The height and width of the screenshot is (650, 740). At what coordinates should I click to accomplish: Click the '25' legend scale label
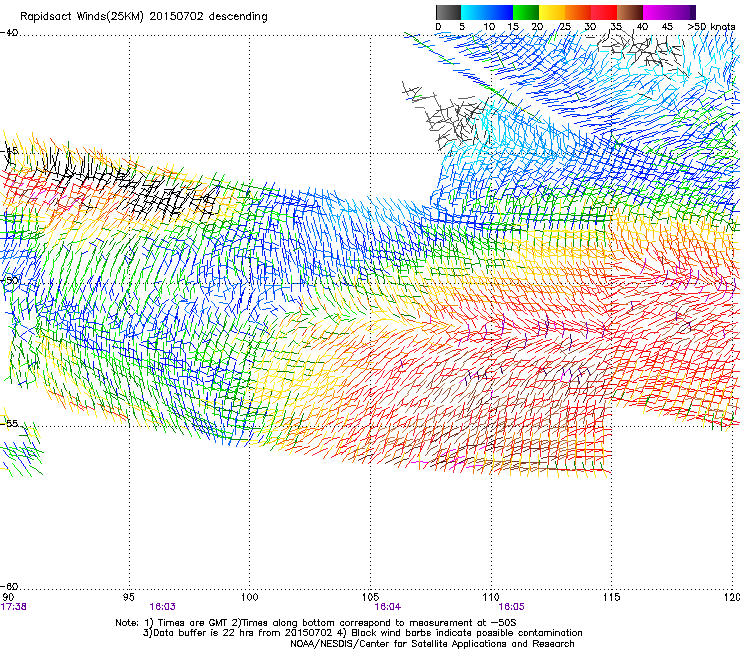tap(564, 27)
